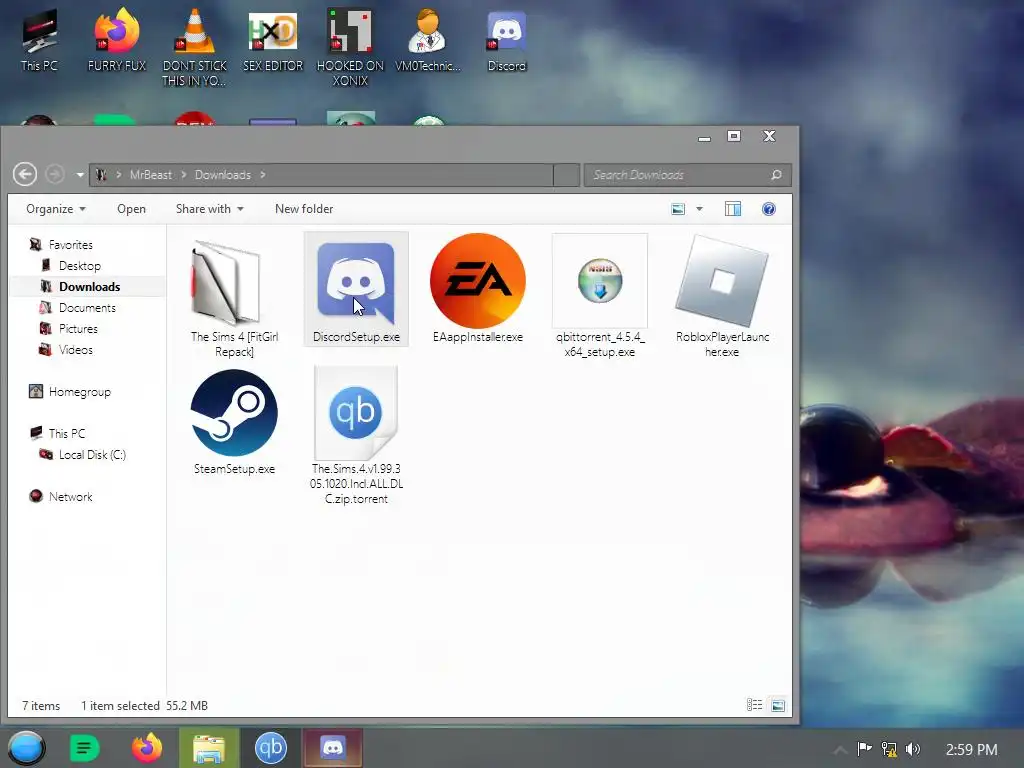Open the network tray icon
This screenshot has width=1024, height=768.
pyautogui.click(x=889, y=749)
